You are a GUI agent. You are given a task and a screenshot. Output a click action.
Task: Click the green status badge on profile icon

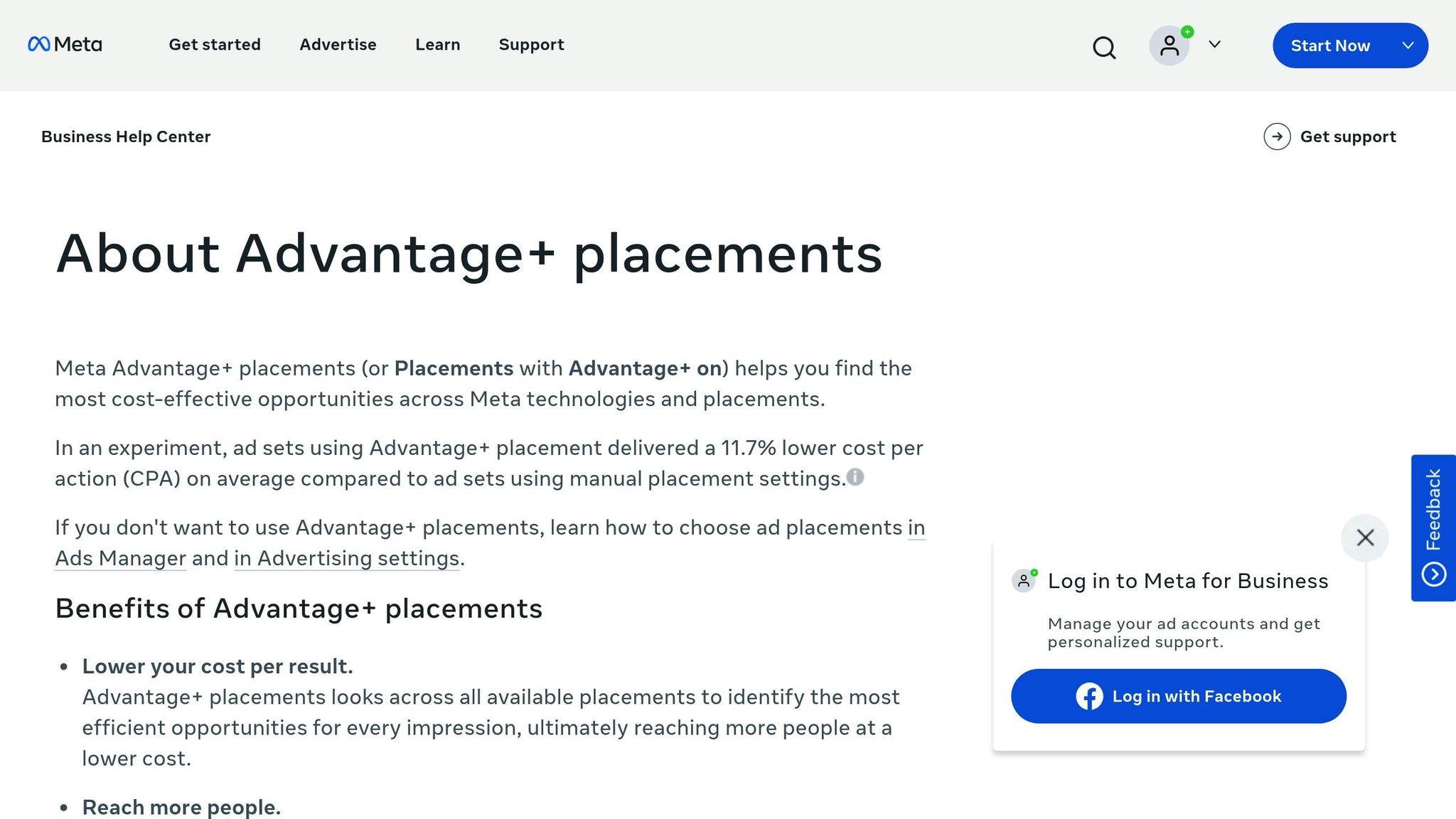tap(1186, 32)
